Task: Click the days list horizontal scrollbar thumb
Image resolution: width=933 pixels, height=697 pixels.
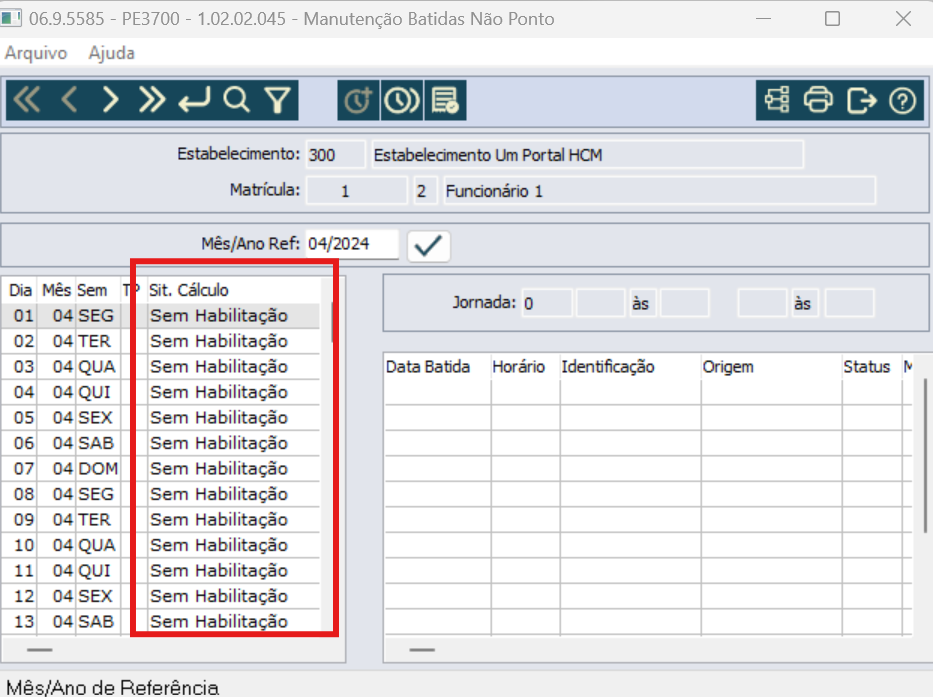Action: [40, 650]
